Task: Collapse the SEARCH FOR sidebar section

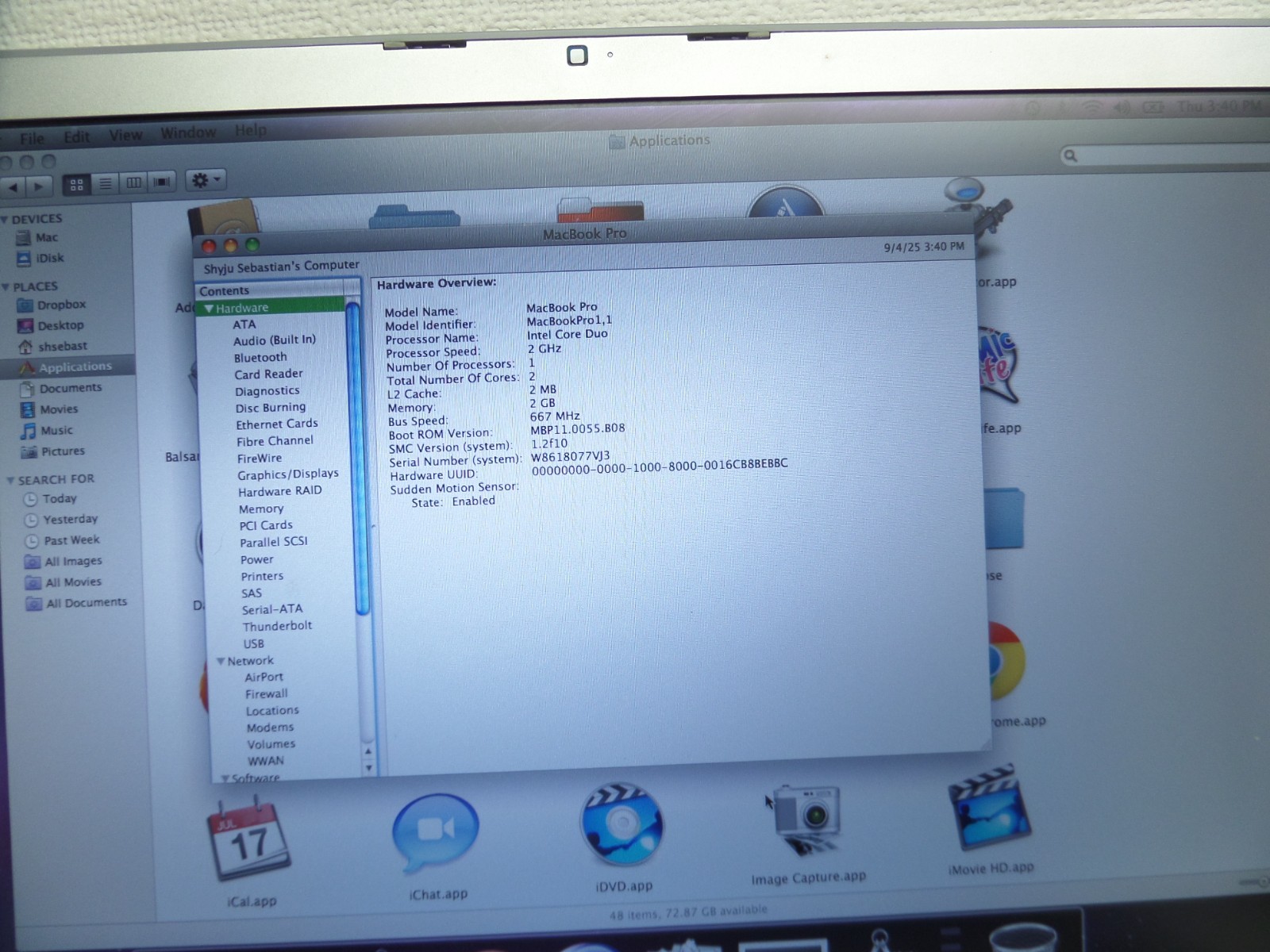Action: (10, 481)
